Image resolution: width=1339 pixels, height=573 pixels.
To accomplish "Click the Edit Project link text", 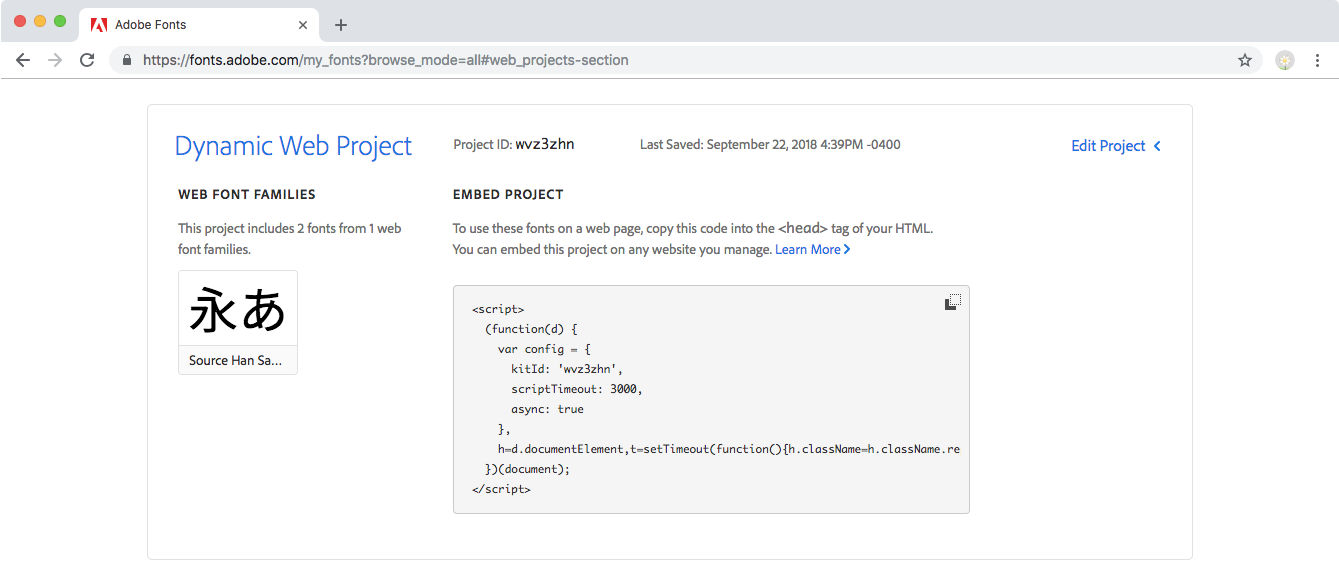I will [1108, 146].
